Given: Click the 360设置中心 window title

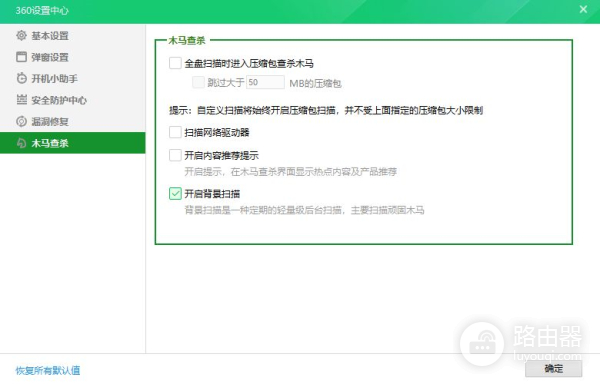Looking at the screenshot, I should [42, 10].
